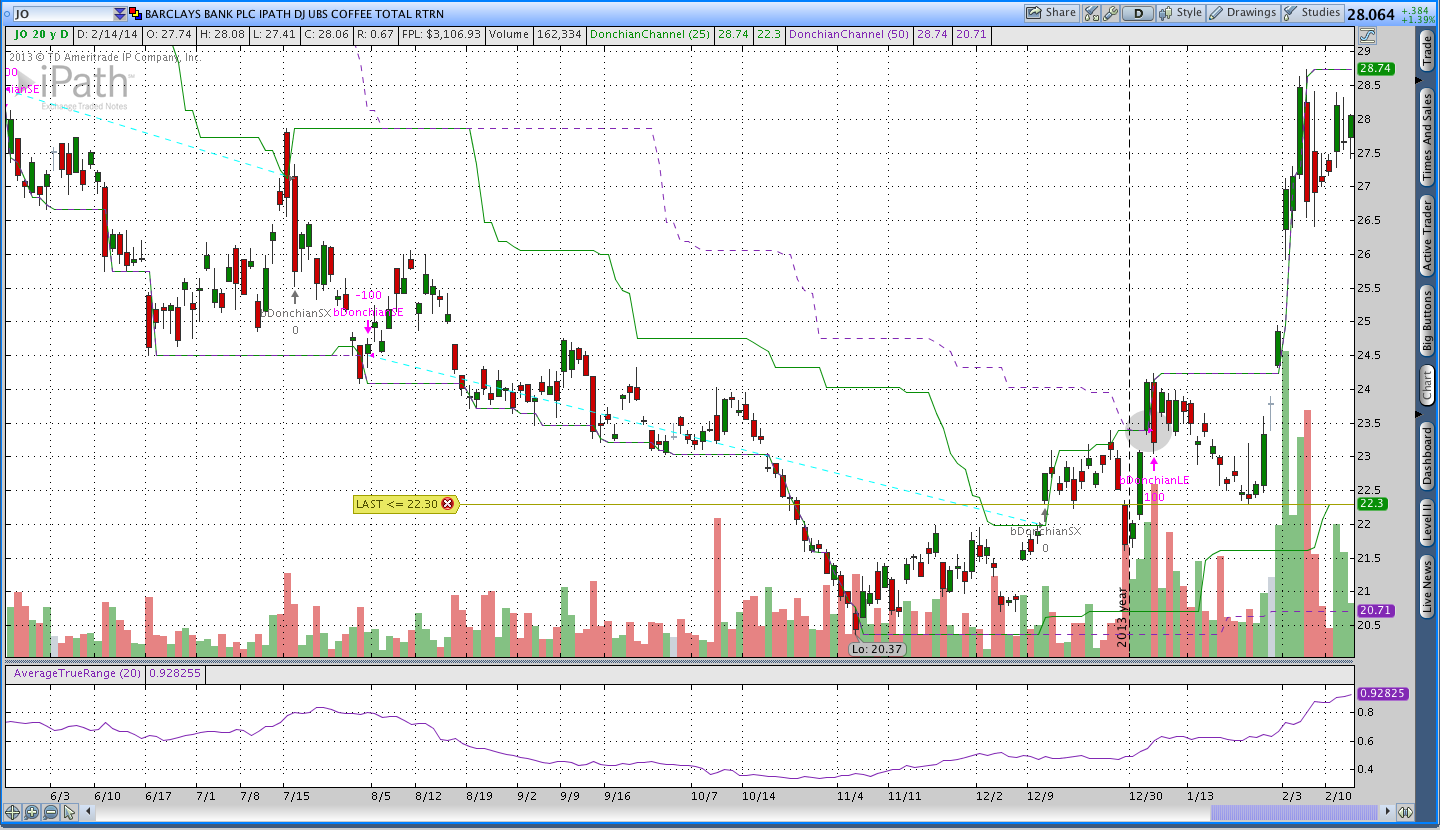Click the 162,334 volume value
The image size is (1440, 830).
tap(560, 34)
